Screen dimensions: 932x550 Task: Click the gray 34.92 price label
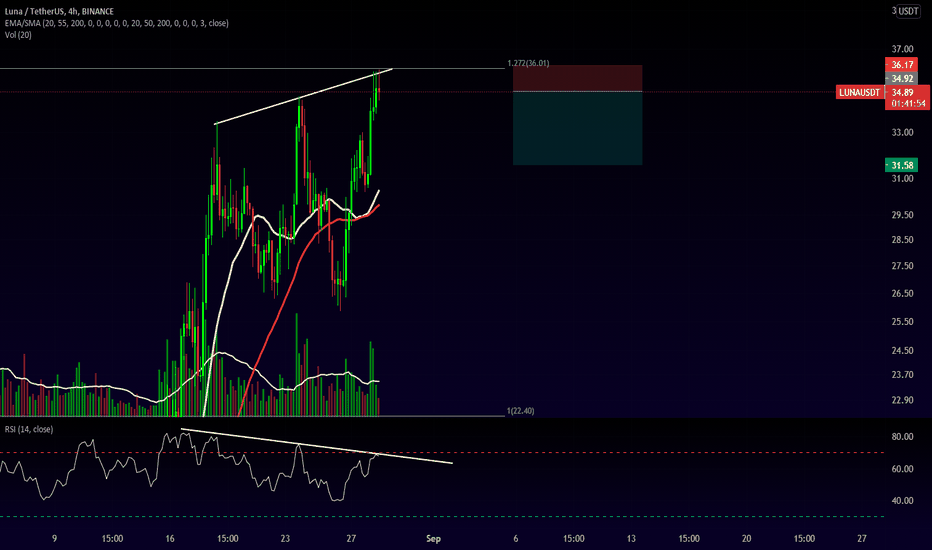click(902, 78)
